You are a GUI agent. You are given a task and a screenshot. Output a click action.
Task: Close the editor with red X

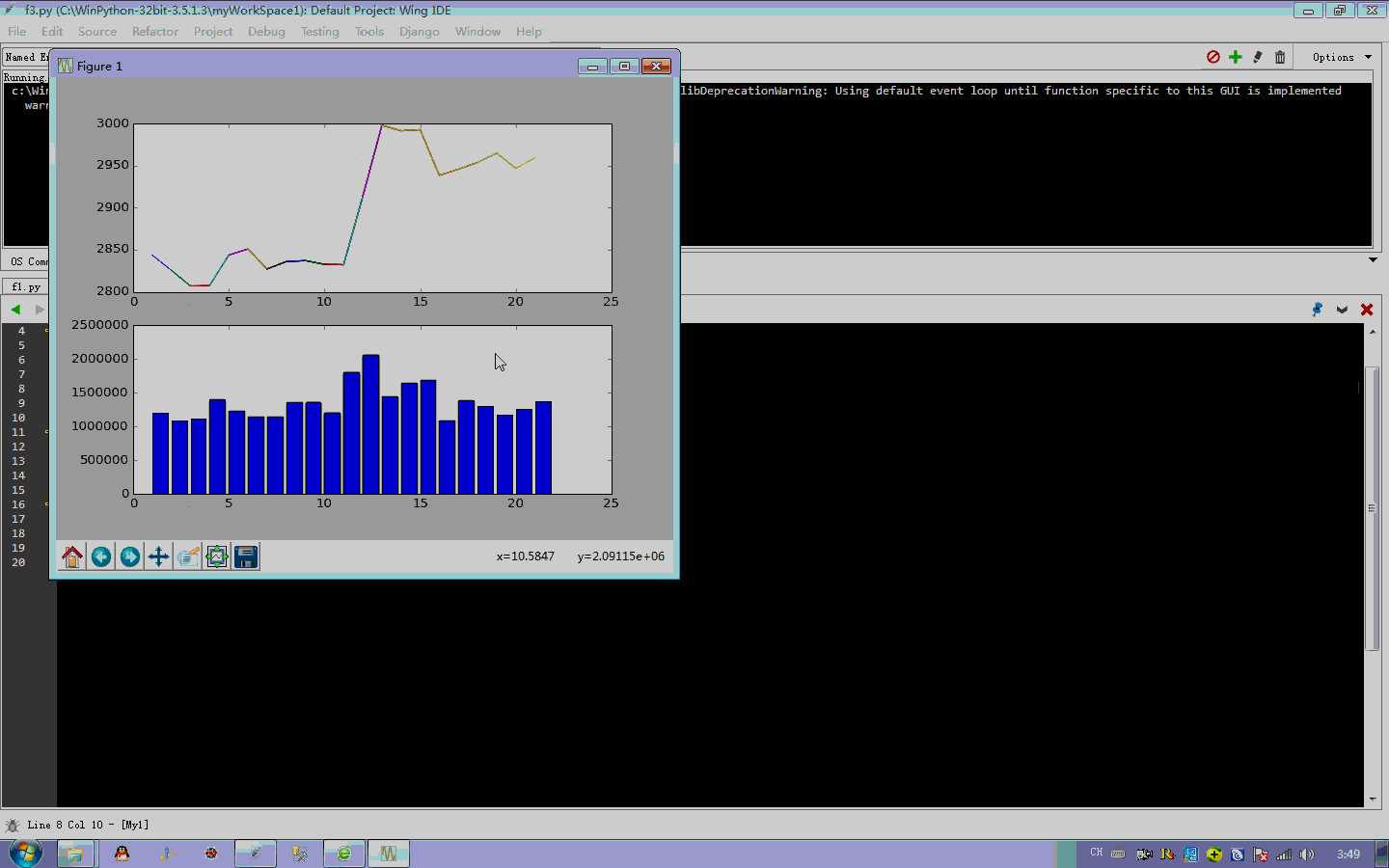1367,310
